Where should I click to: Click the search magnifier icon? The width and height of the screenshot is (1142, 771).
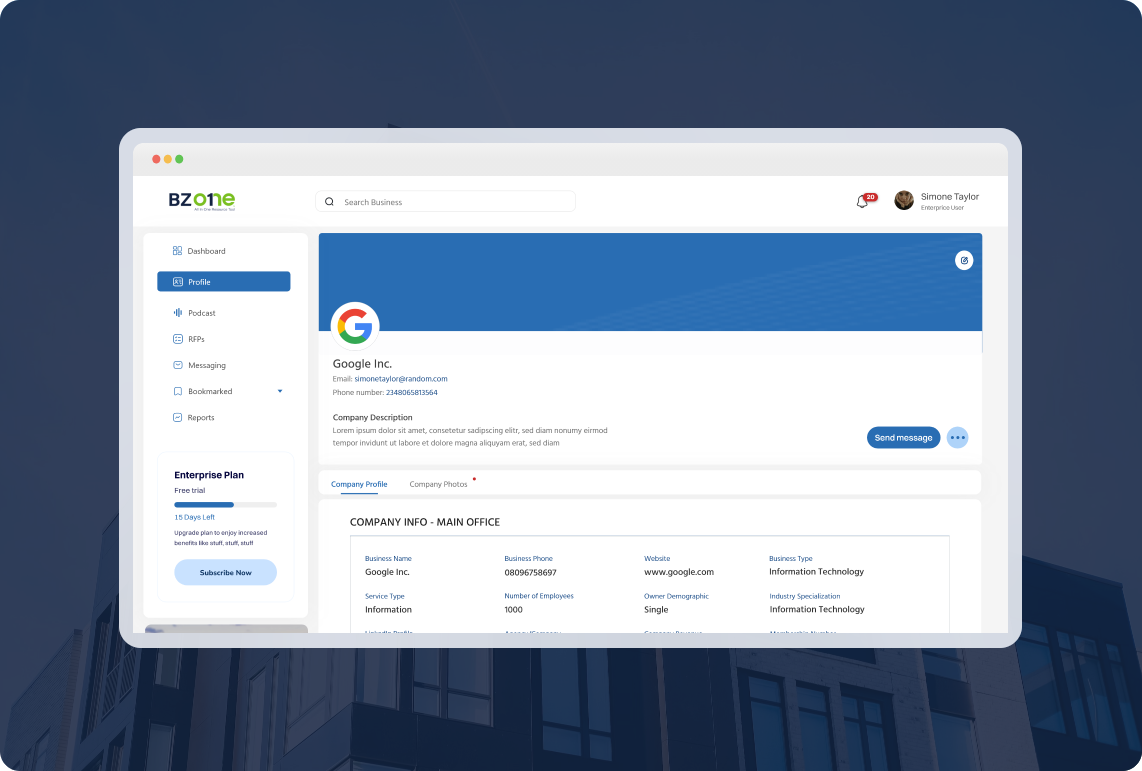(x=330, y=202)
